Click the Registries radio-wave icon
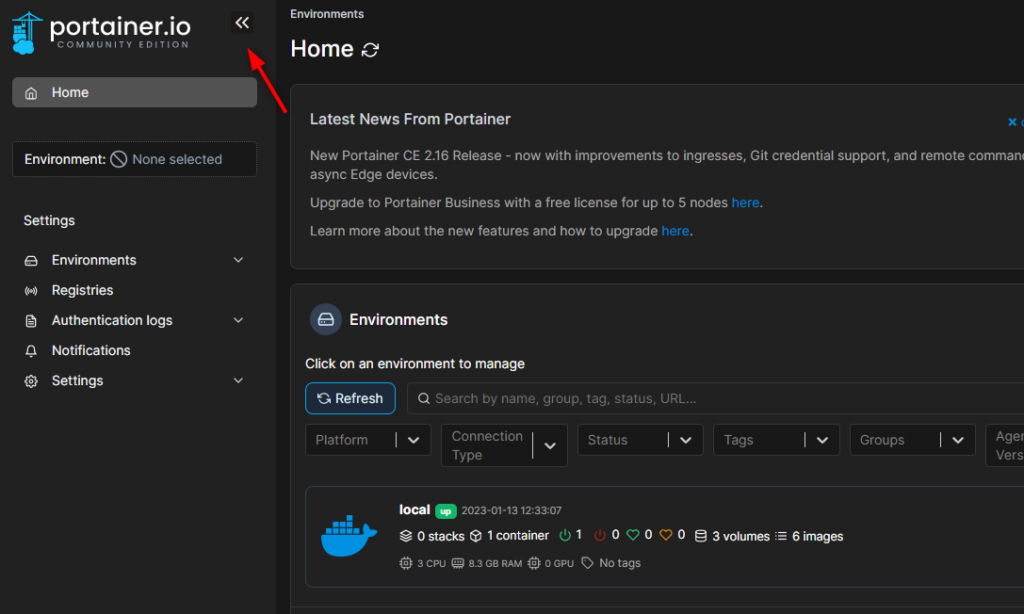This screenshot has height=614, width=1024. tap(31, 291)
